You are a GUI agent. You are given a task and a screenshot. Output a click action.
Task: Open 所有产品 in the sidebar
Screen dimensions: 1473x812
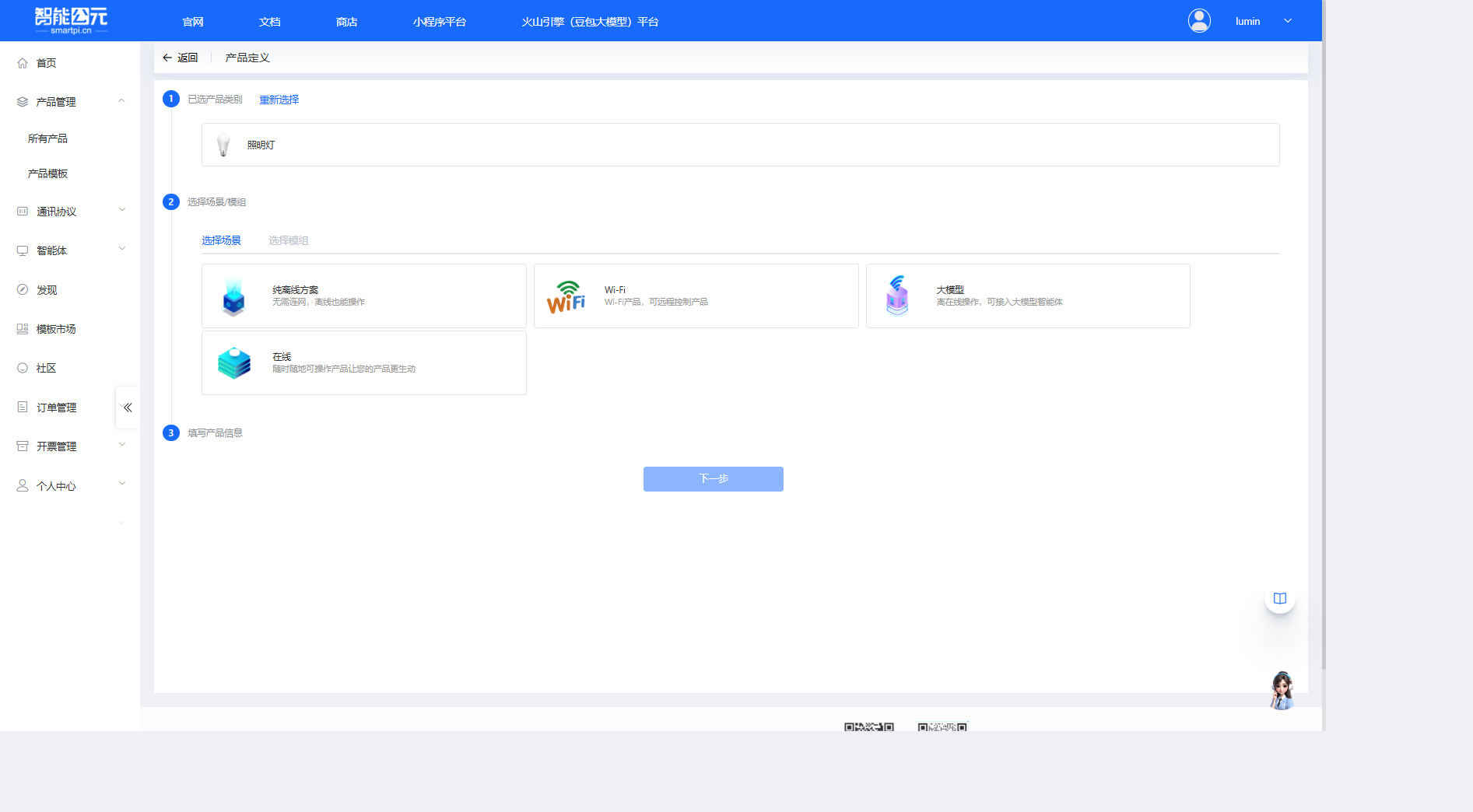(47, 138)
